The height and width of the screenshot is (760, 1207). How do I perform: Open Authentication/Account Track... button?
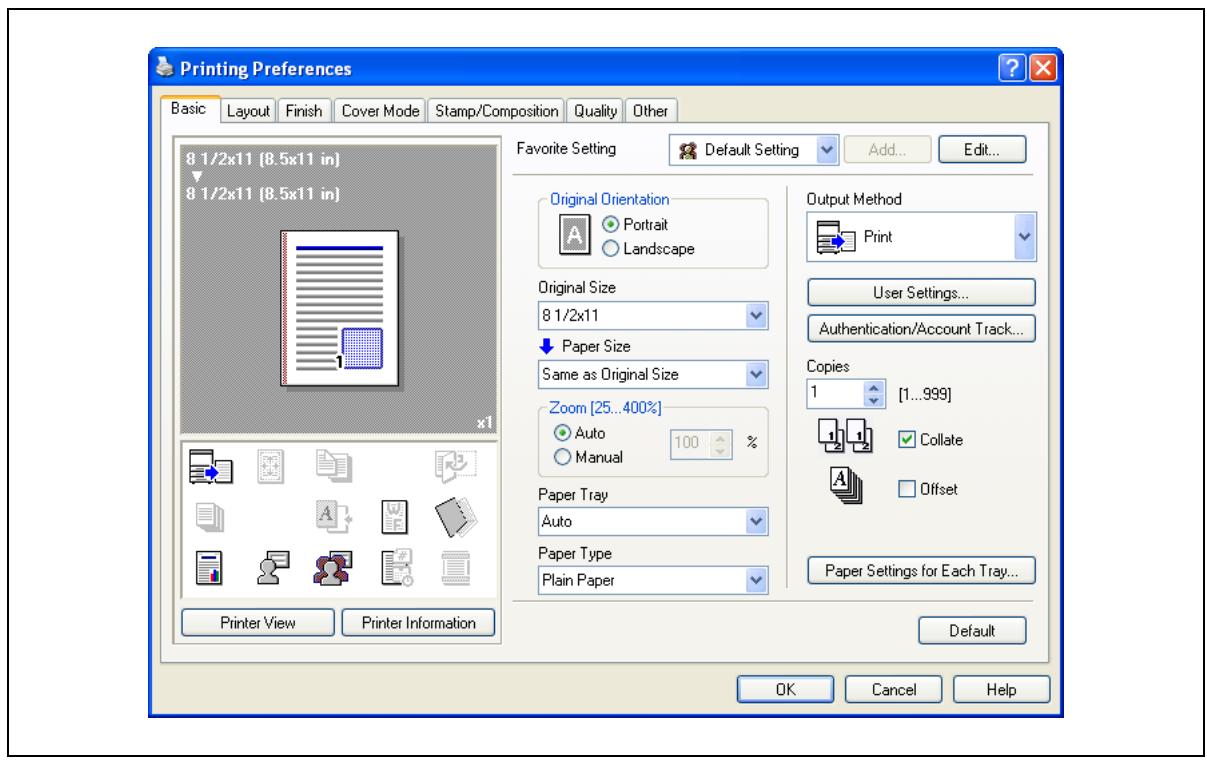click(920, 328)
